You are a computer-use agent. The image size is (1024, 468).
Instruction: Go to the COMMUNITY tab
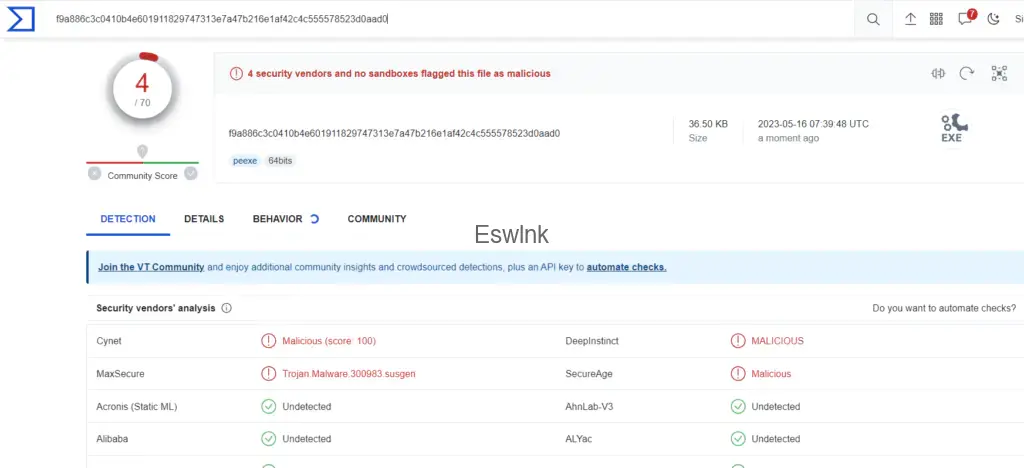[x=377, y=219]
